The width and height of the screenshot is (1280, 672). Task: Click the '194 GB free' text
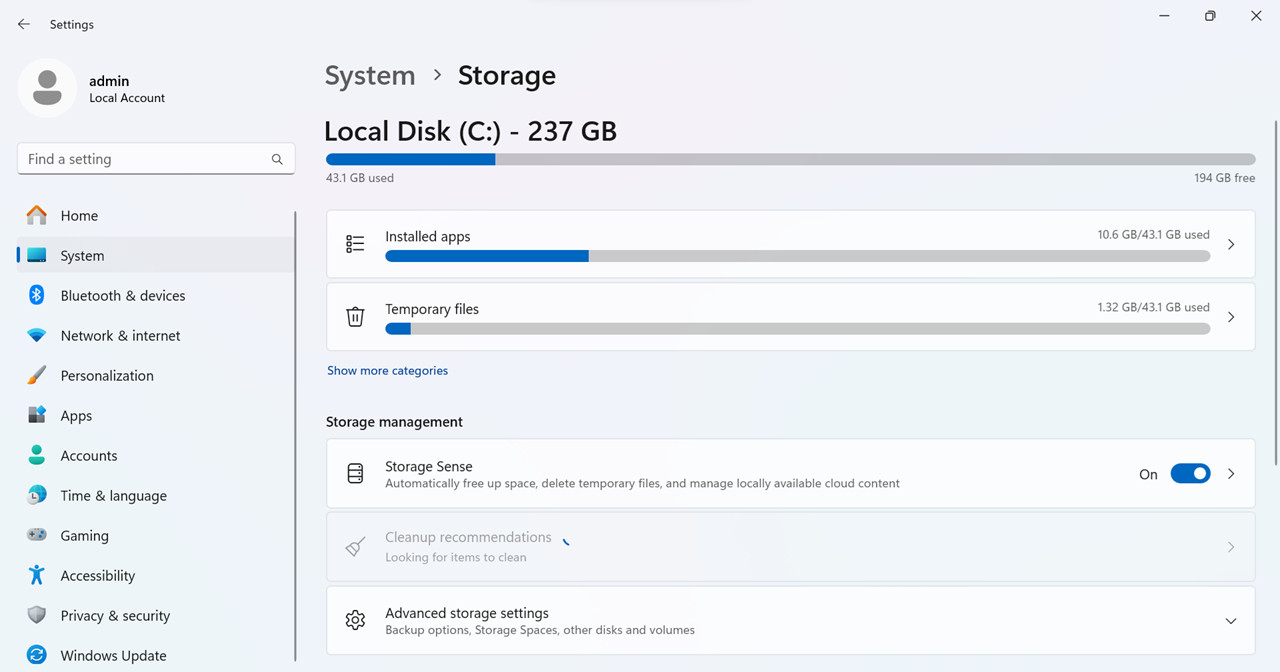tap(1224, 178)
